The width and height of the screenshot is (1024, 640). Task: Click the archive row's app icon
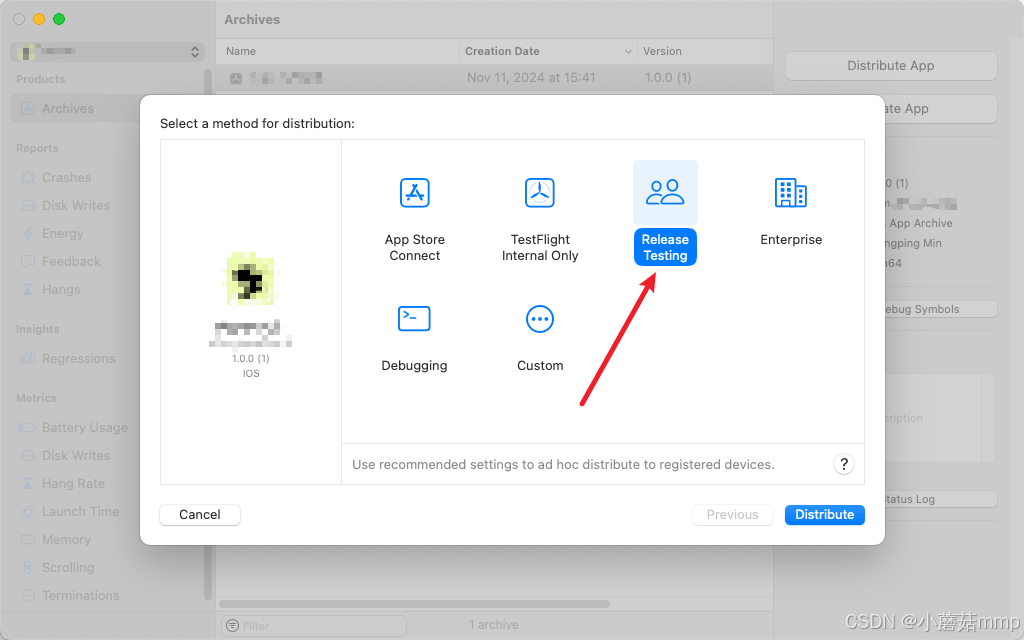(x=236, y=78)
